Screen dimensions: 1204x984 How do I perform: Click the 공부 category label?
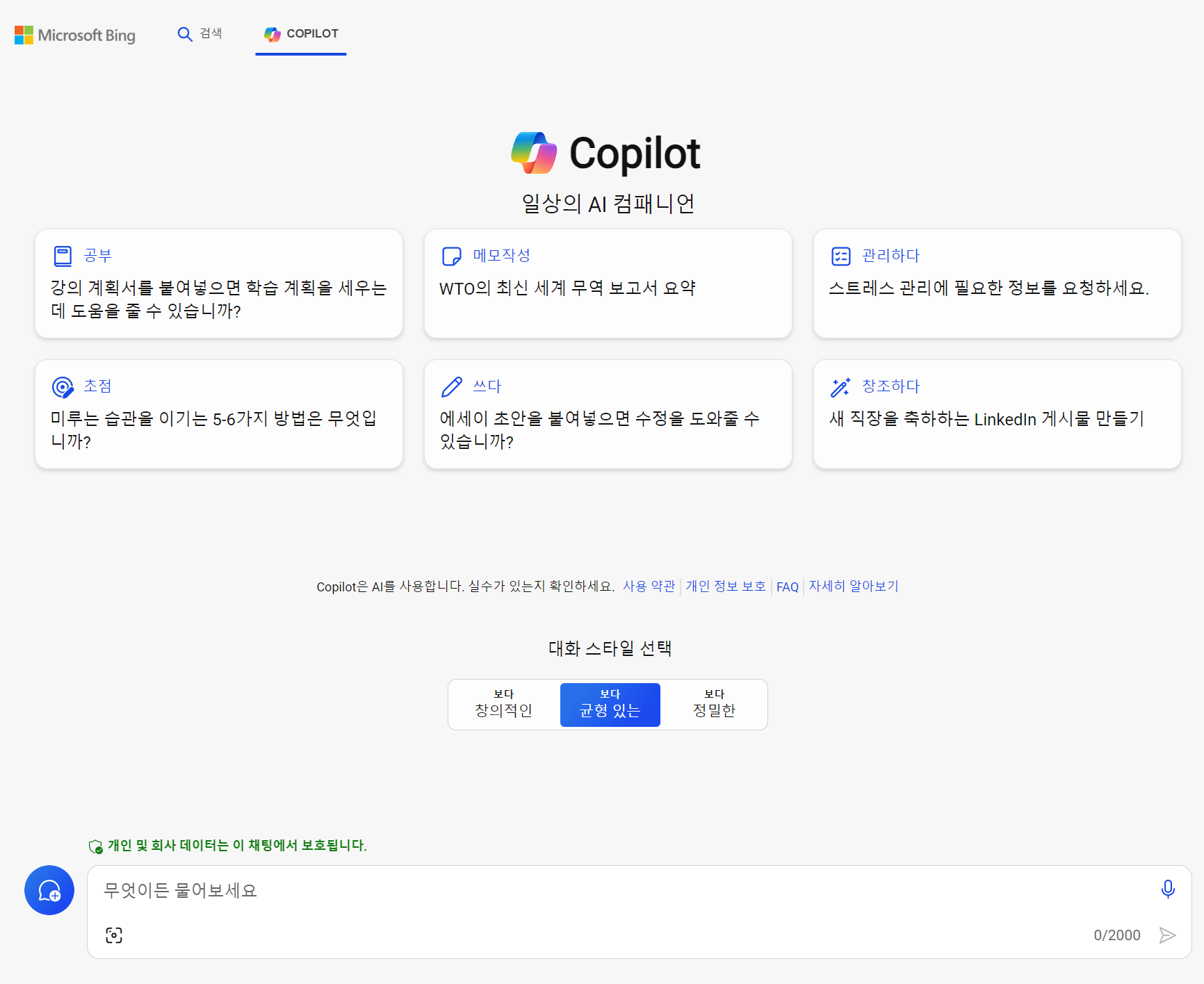point(98,256)
